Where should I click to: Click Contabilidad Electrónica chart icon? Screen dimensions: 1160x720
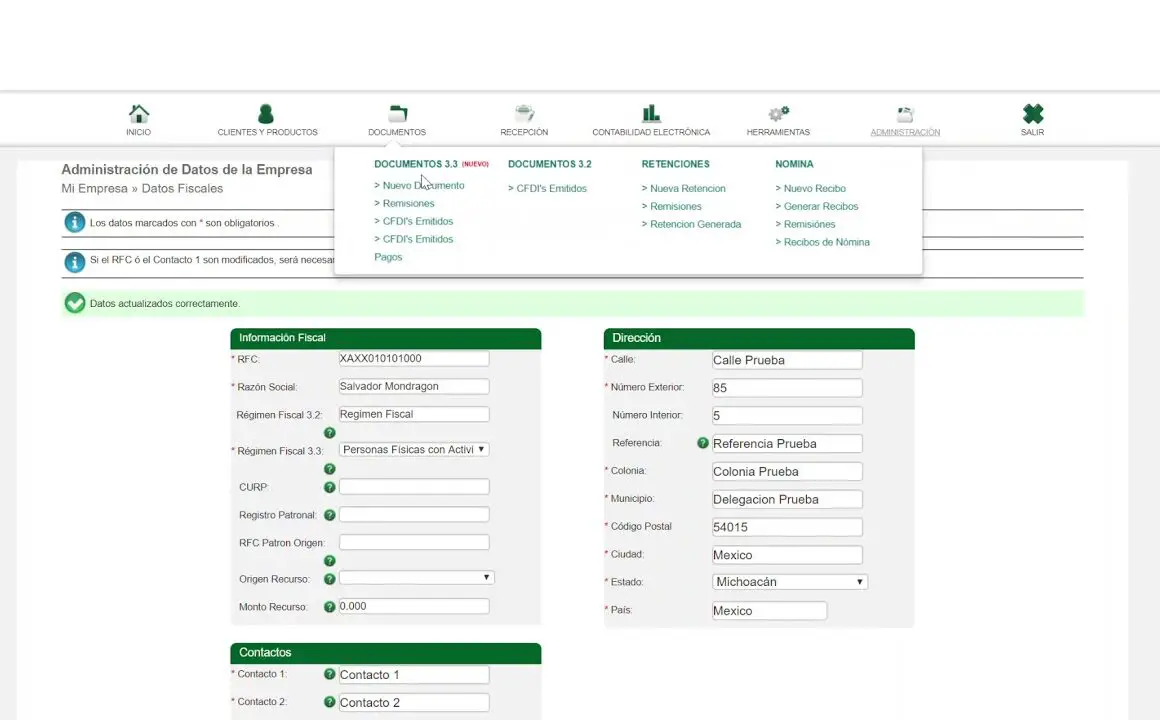tap(651, 115)
